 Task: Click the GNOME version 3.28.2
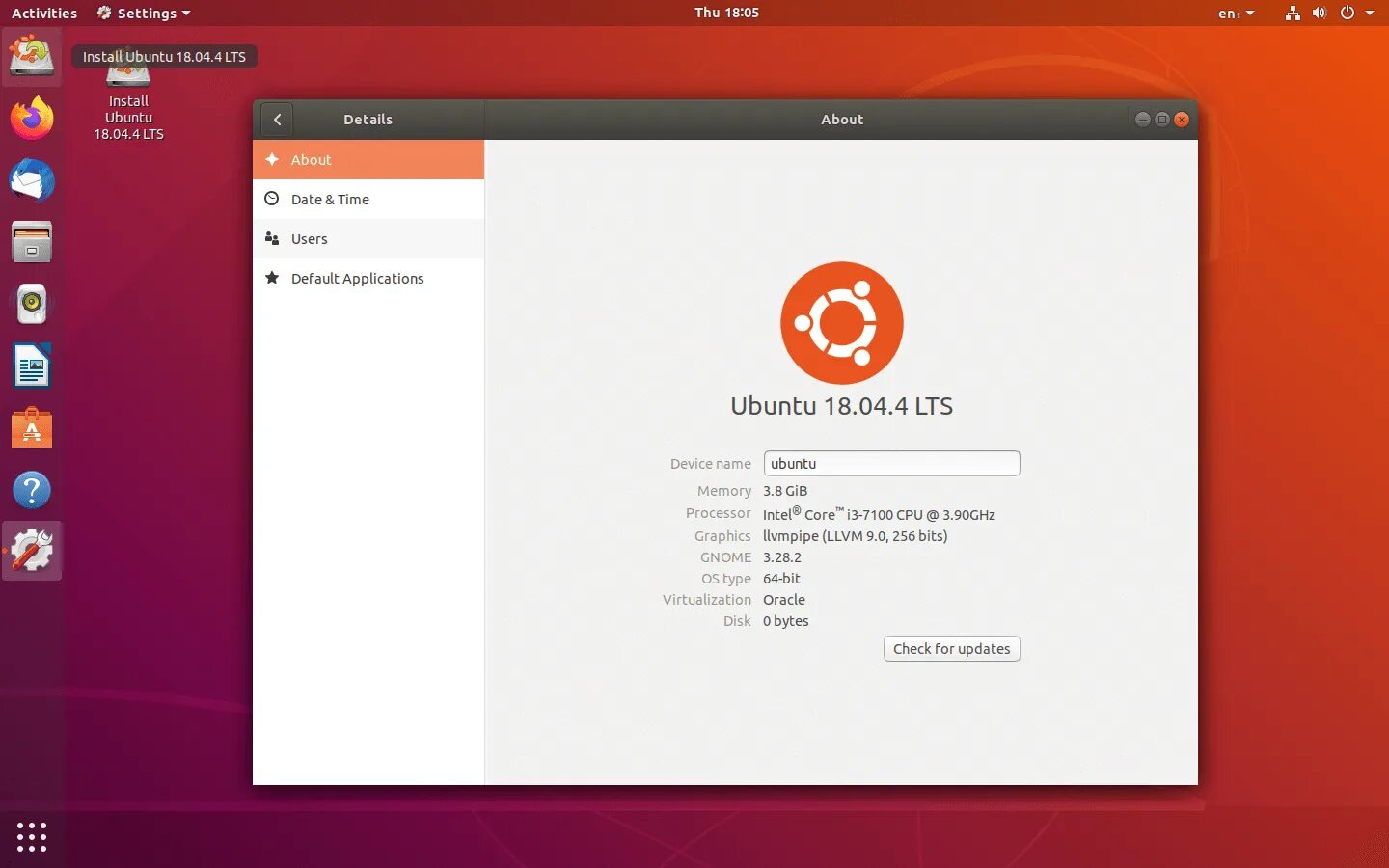(x=782, y=557)
